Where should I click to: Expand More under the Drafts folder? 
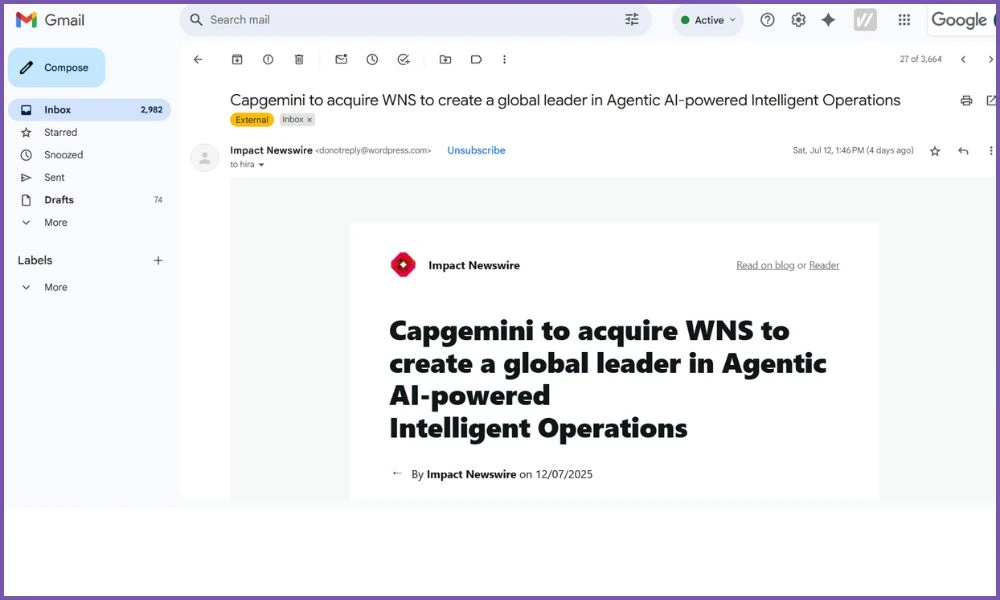click(55, 223)
